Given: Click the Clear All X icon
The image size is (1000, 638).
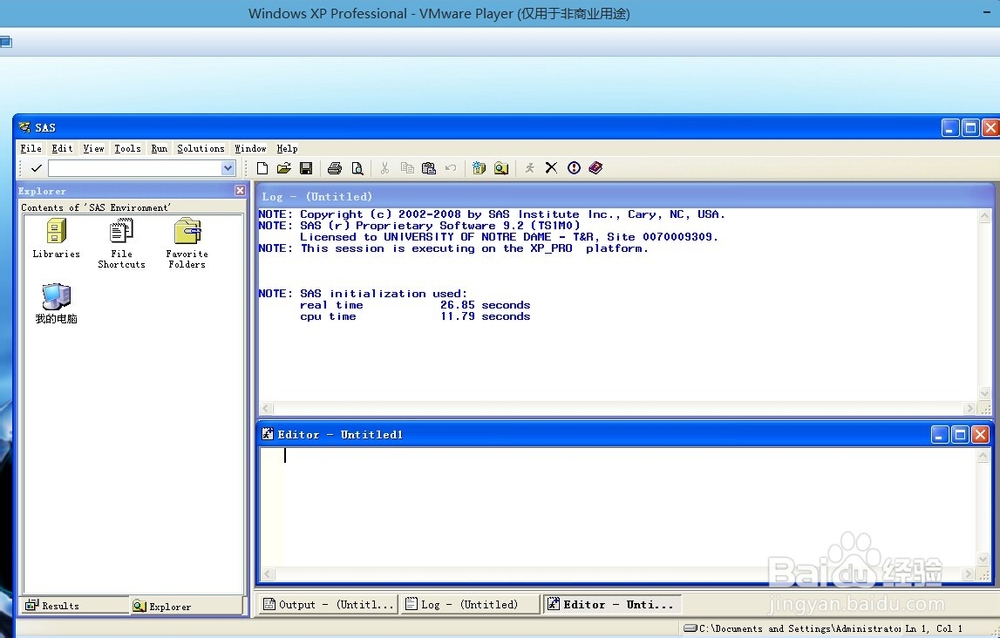Looking at the screenshot, I should 552,168.
